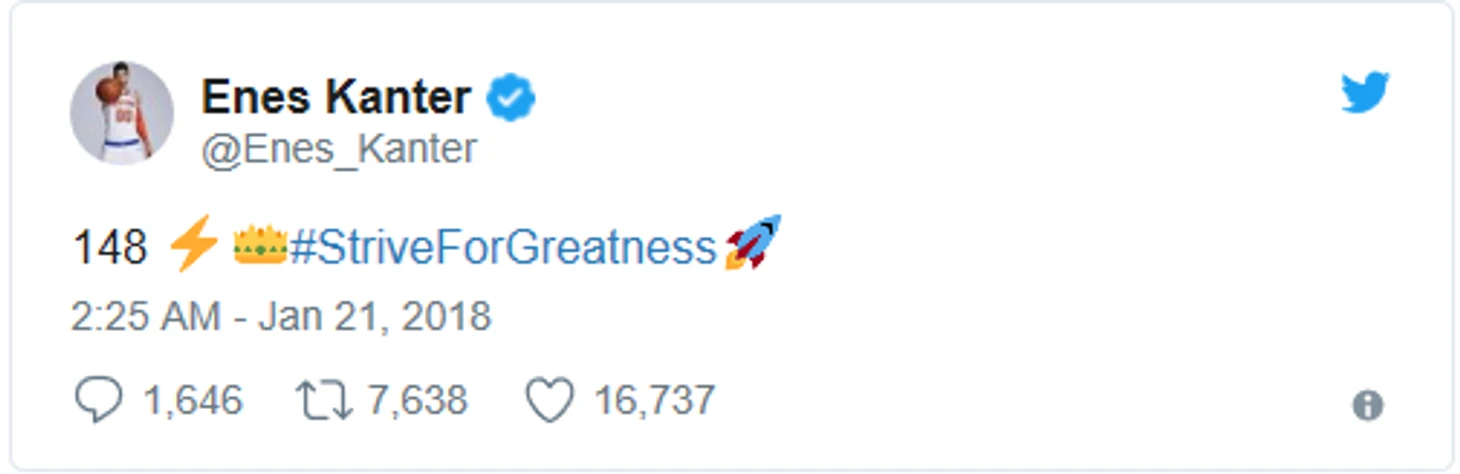Click the 7,638 retweets count
The width and height of the screenshot is (1460, 474).
(417, 401)
